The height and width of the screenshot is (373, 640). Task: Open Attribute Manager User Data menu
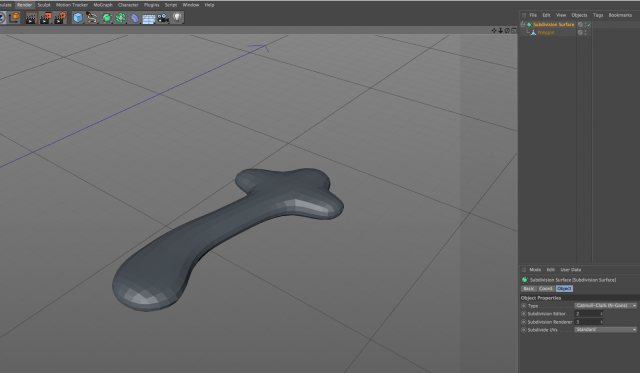tap(571, 270)
